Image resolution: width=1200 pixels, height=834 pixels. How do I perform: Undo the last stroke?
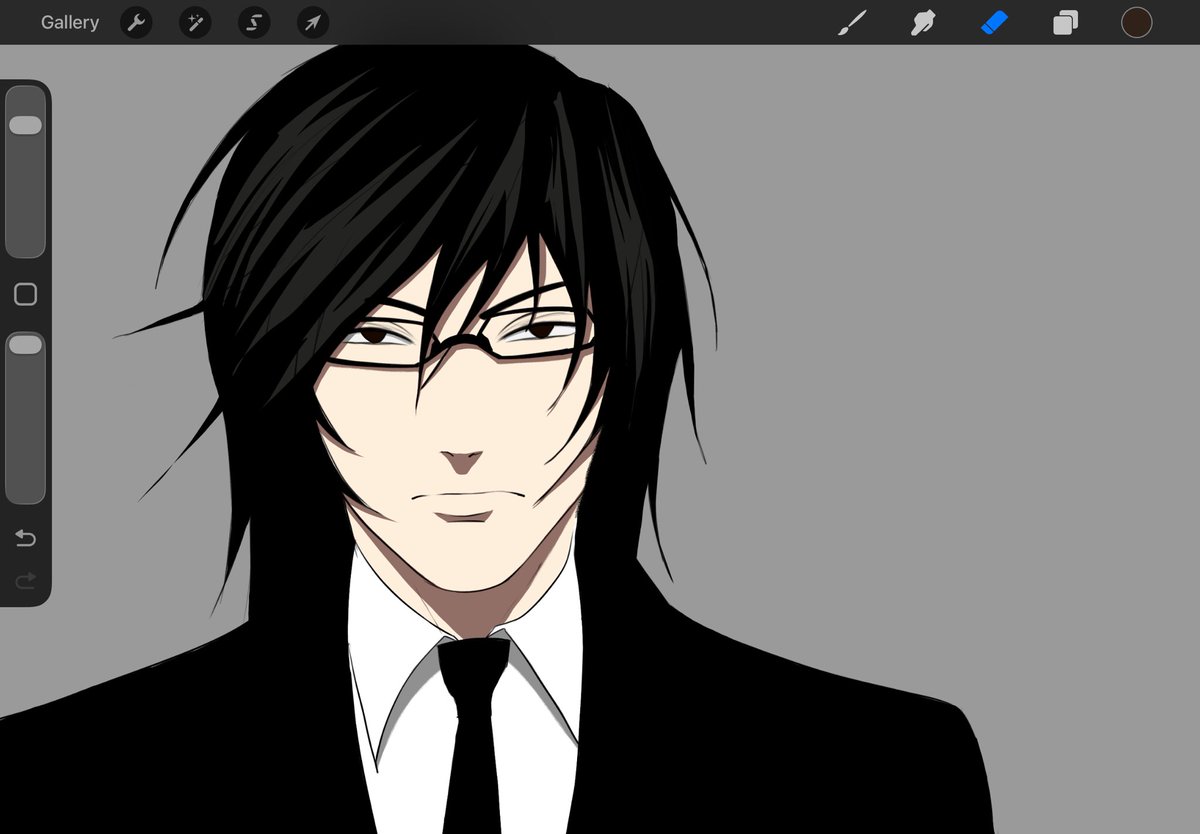tap(25, 539)
